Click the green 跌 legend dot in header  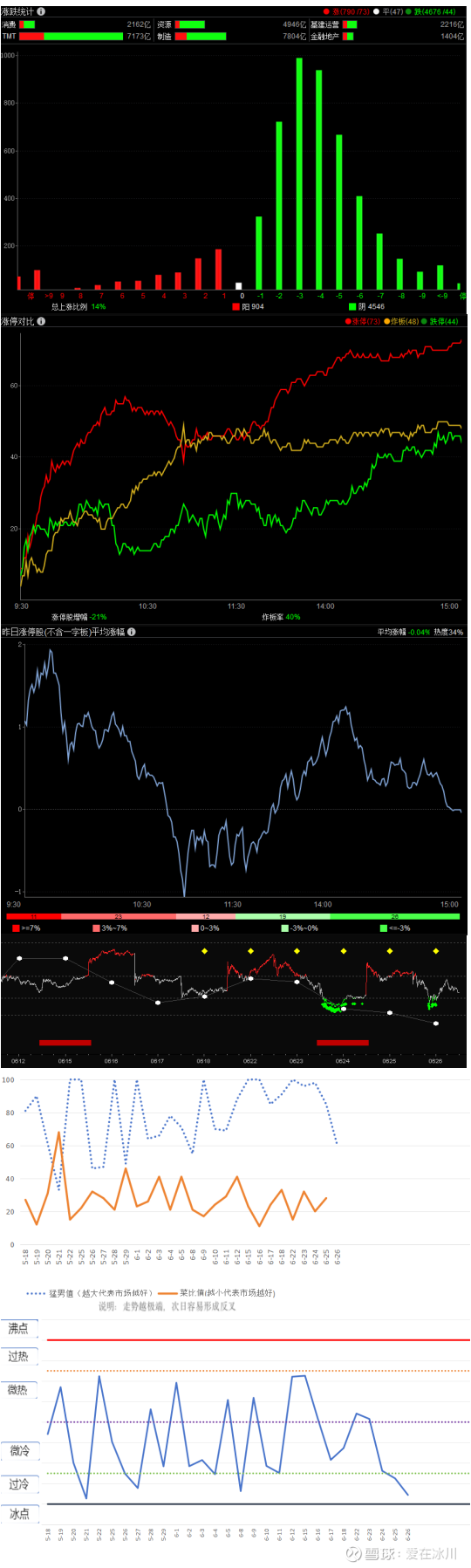pos(408,12)
